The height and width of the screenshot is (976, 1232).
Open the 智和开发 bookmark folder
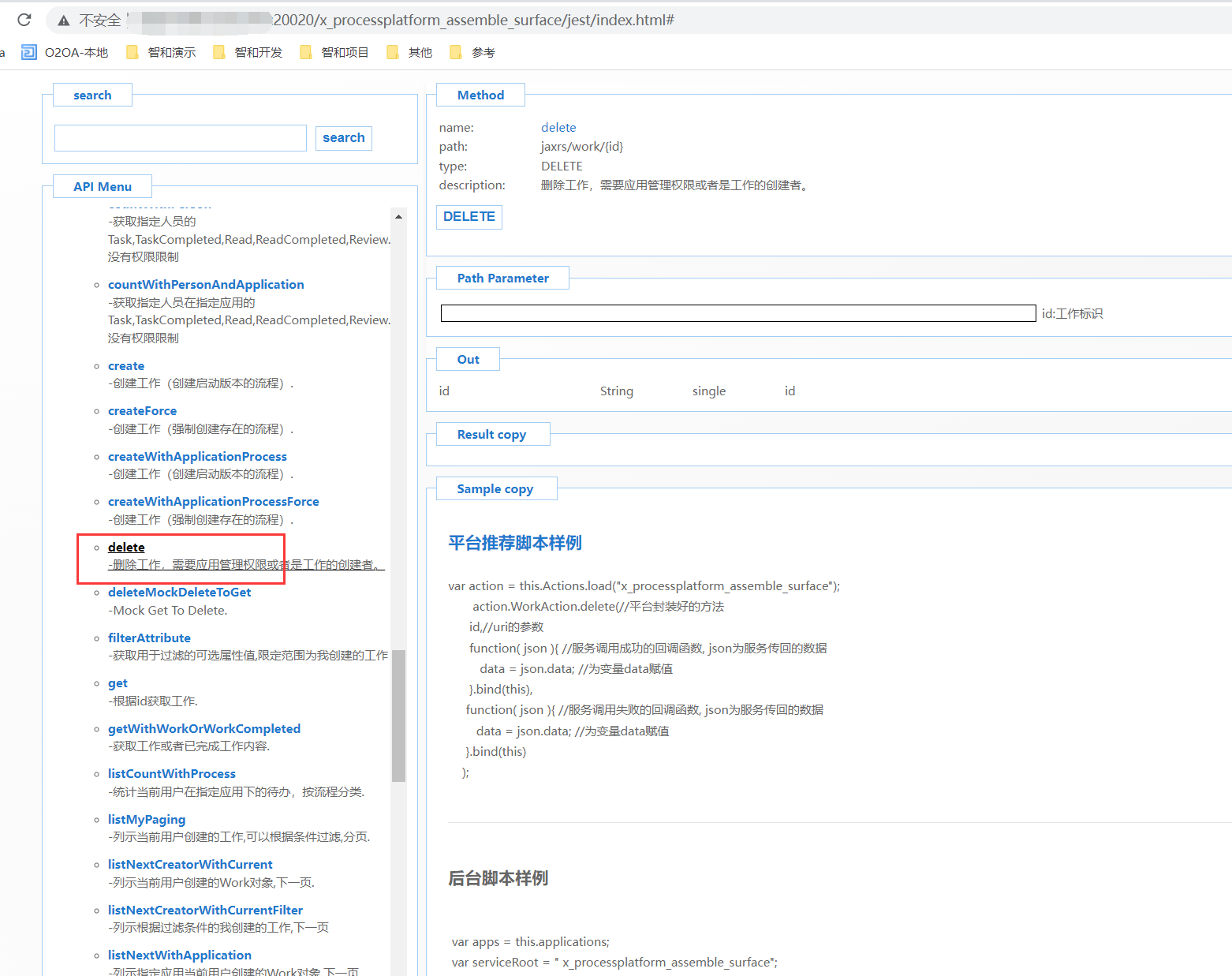point(248,52)
